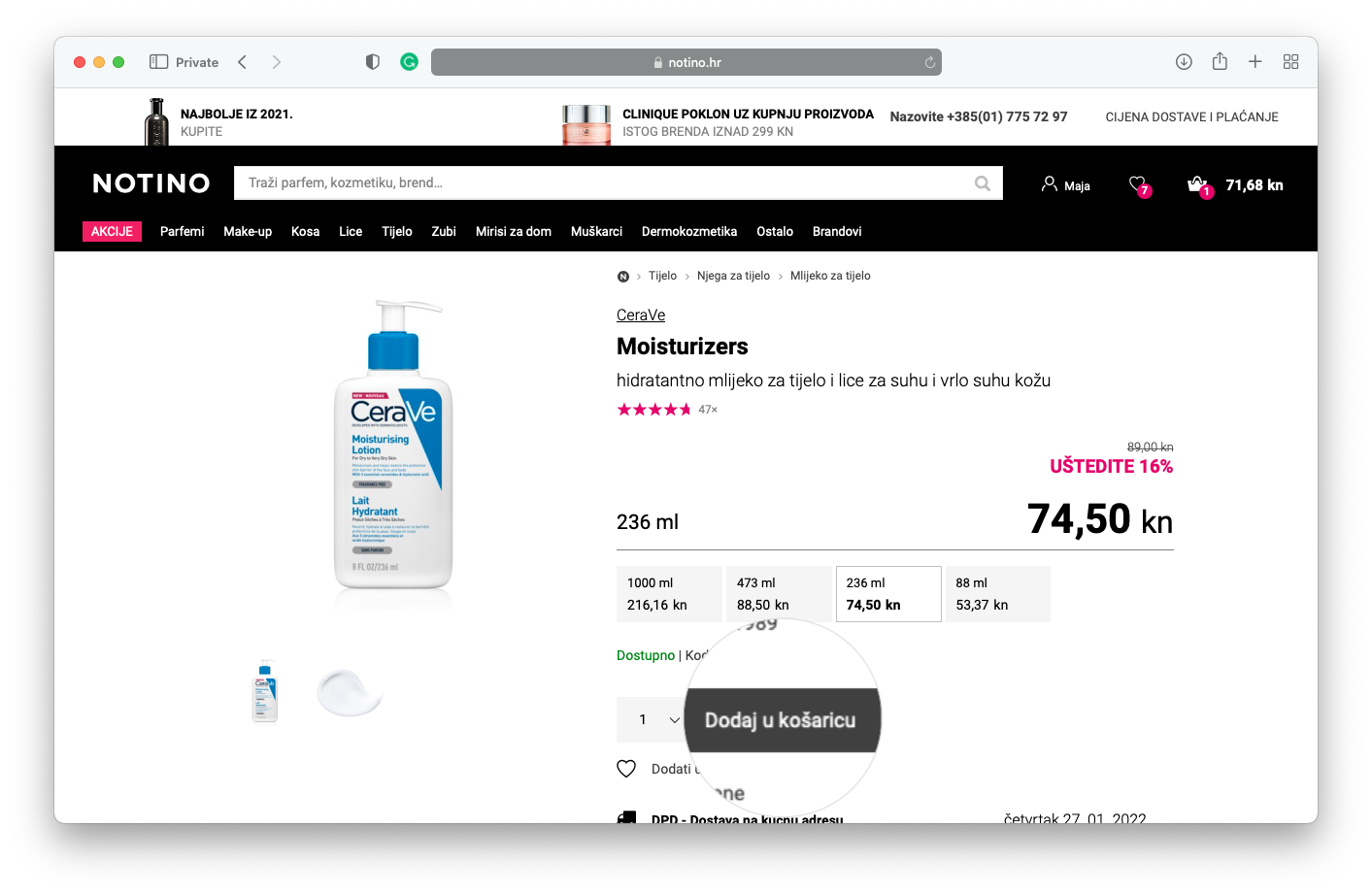Open Safari tab overview grid icon
This screenshot has height=895, width=1372.
click(x=1290, y=62)
